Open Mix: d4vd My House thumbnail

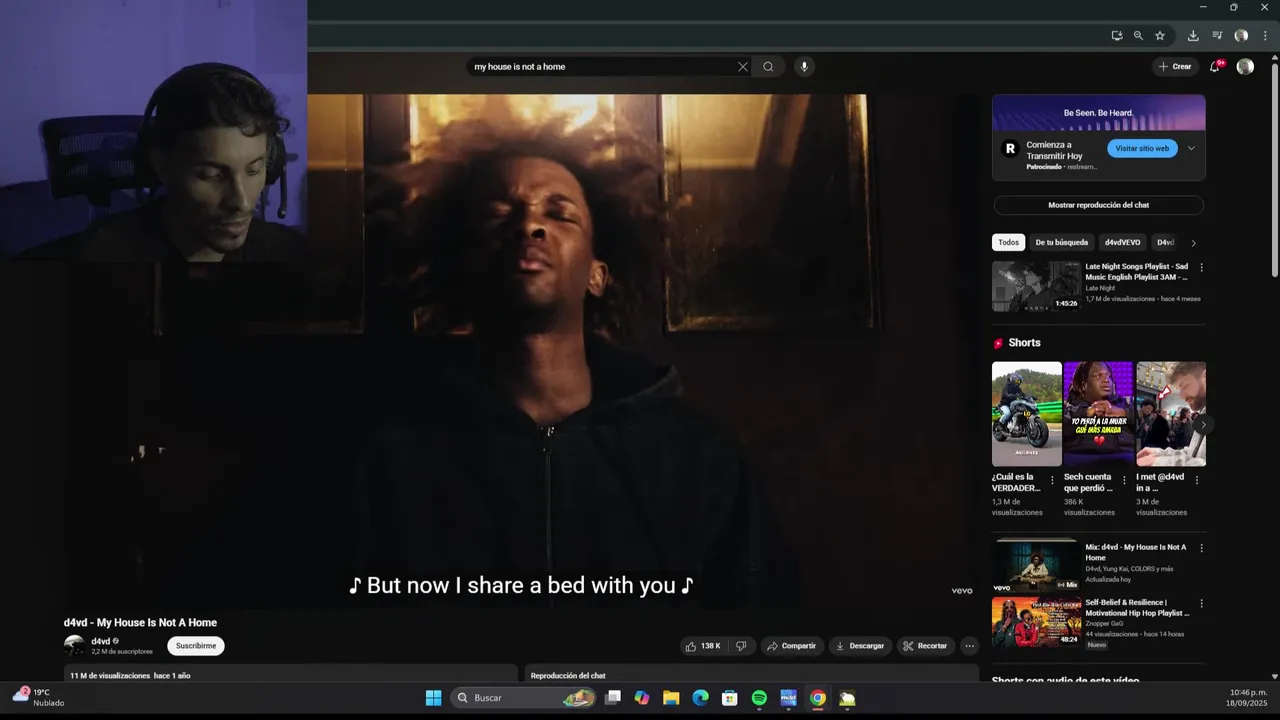[1036, 566]
